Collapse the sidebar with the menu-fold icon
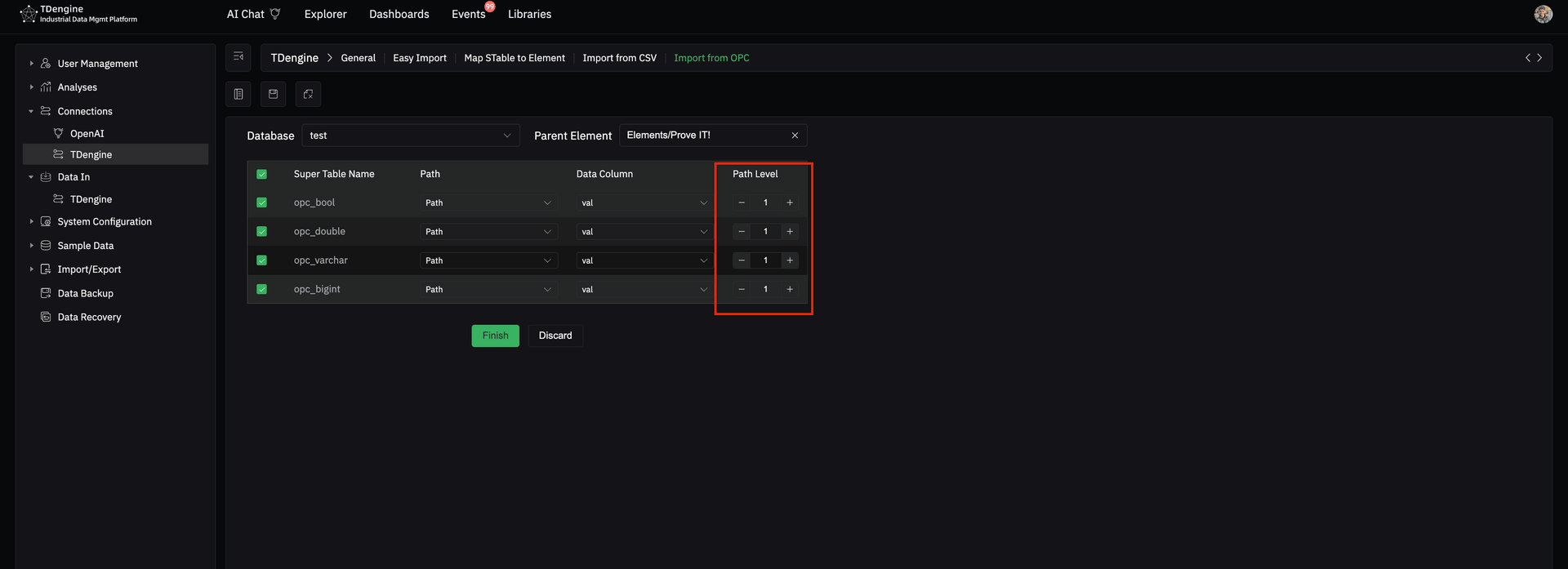 click(x=238, y=57)
